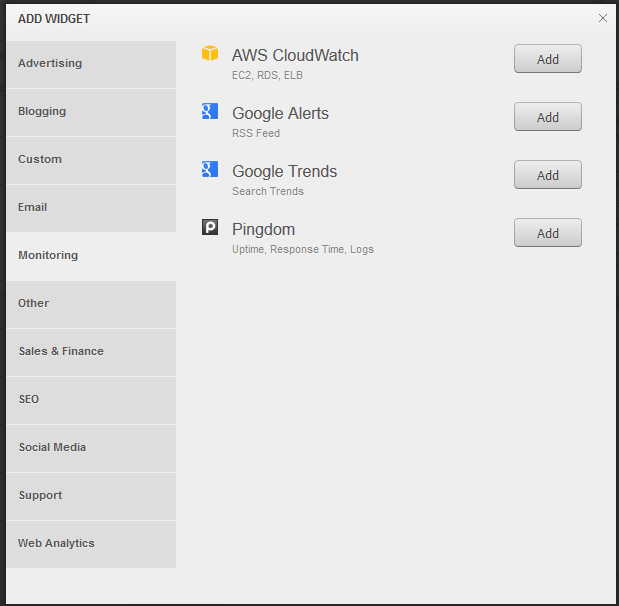Switch to the Blogging category

(91, 113)
